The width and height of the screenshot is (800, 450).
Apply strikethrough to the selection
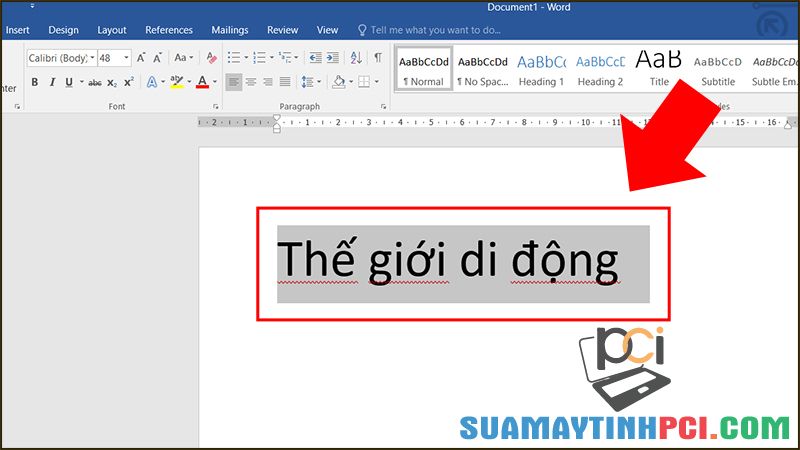95,82
